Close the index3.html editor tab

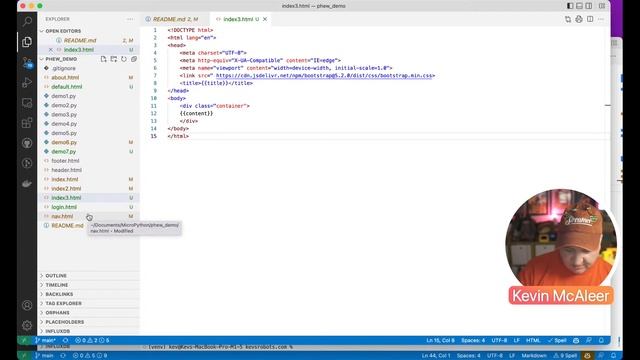tap(265, 19)
